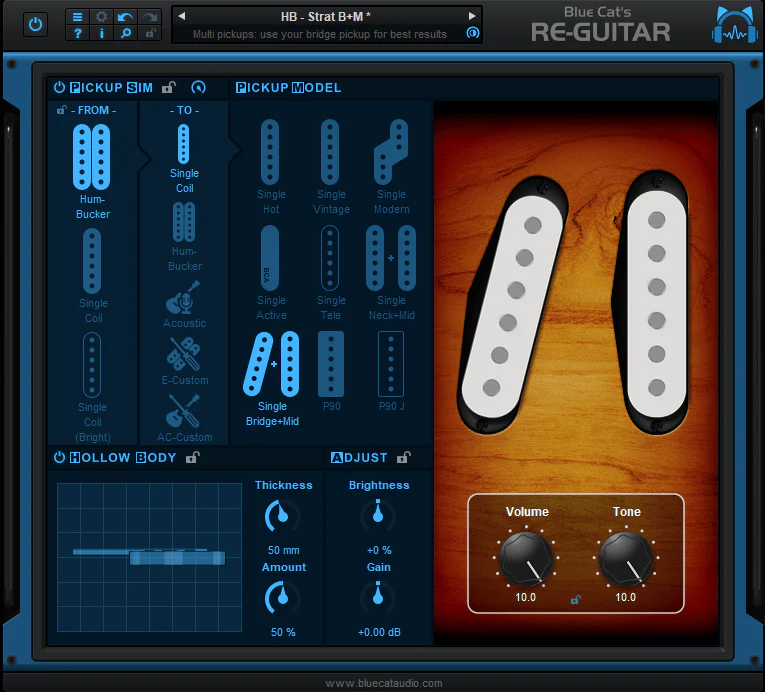Select Acoustic as target pickup type
This screenshot has width=765, height=692.
[x=184, y=304]
